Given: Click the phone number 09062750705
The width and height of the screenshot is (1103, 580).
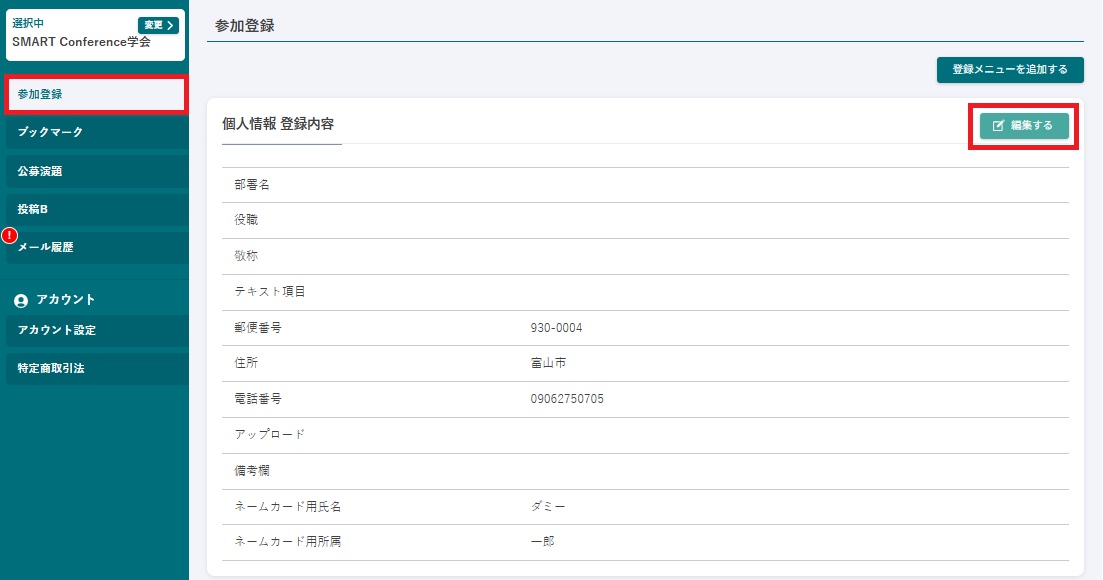Looking at the screenshot, I should coord(567,399).
